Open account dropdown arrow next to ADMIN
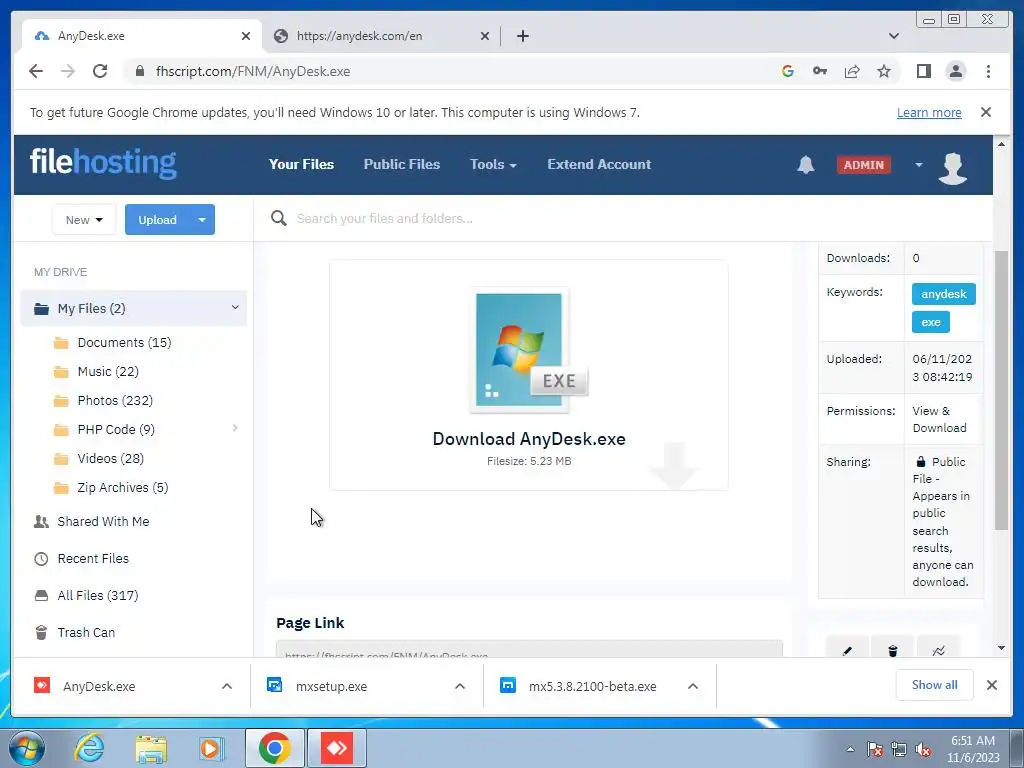 point(918,165)
